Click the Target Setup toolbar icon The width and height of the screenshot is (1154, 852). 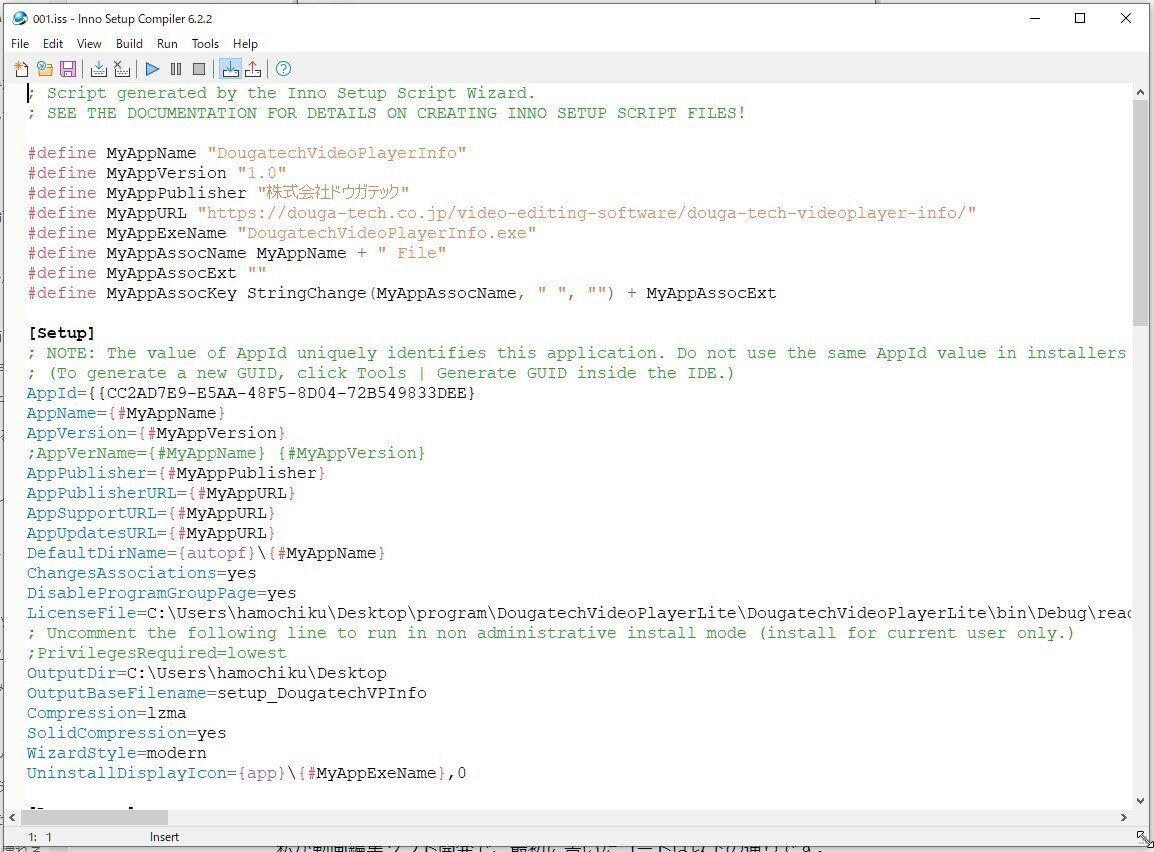click(230, 69)
